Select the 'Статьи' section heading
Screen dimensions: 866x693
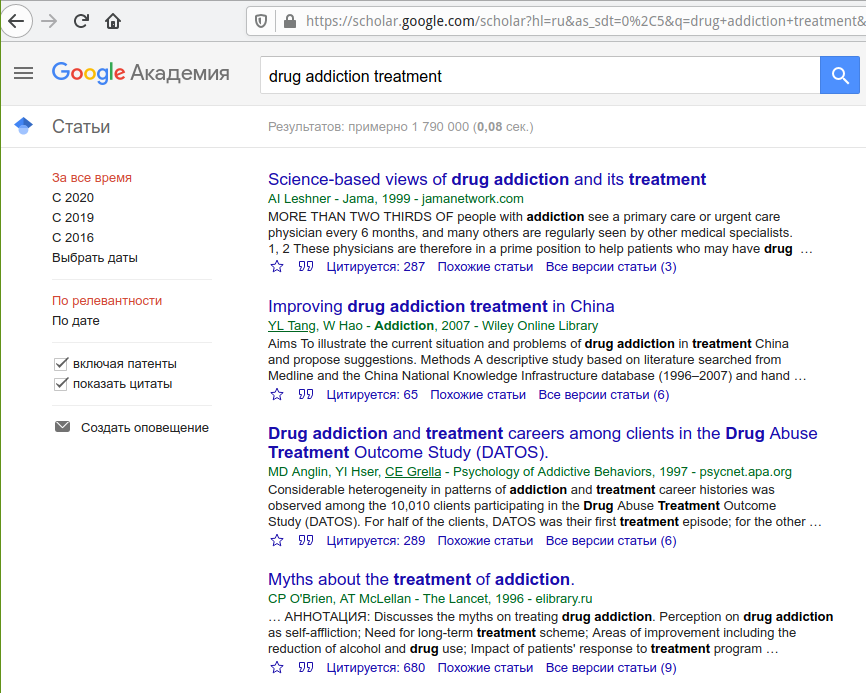pyautogui.click(x=81, y=126)
